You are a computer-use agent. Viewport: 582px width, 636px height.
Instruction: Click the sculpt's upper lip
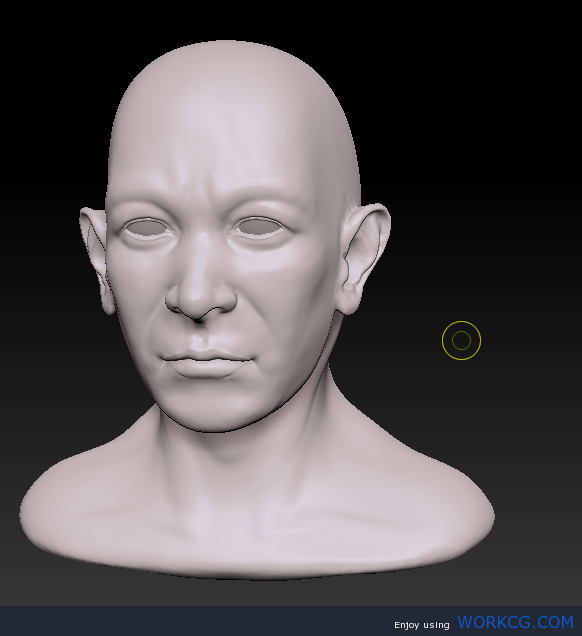pos(206,349)
